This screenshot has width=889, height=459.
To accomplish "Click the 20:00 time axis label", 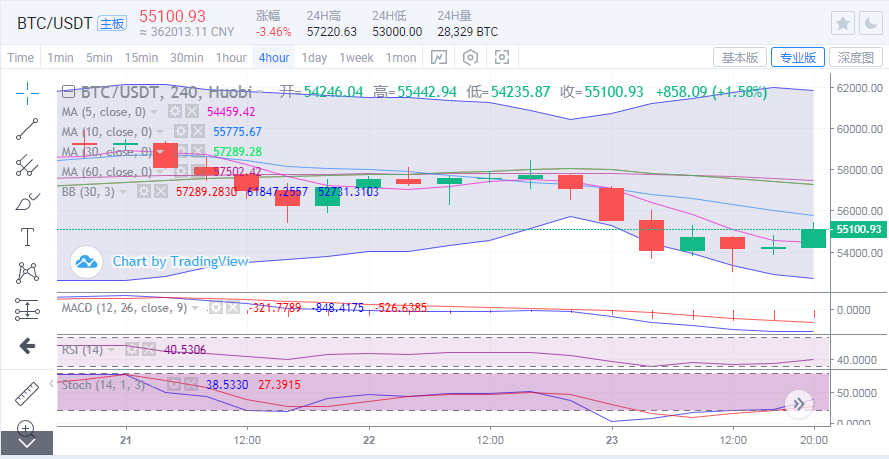I will tap(814, 440).
